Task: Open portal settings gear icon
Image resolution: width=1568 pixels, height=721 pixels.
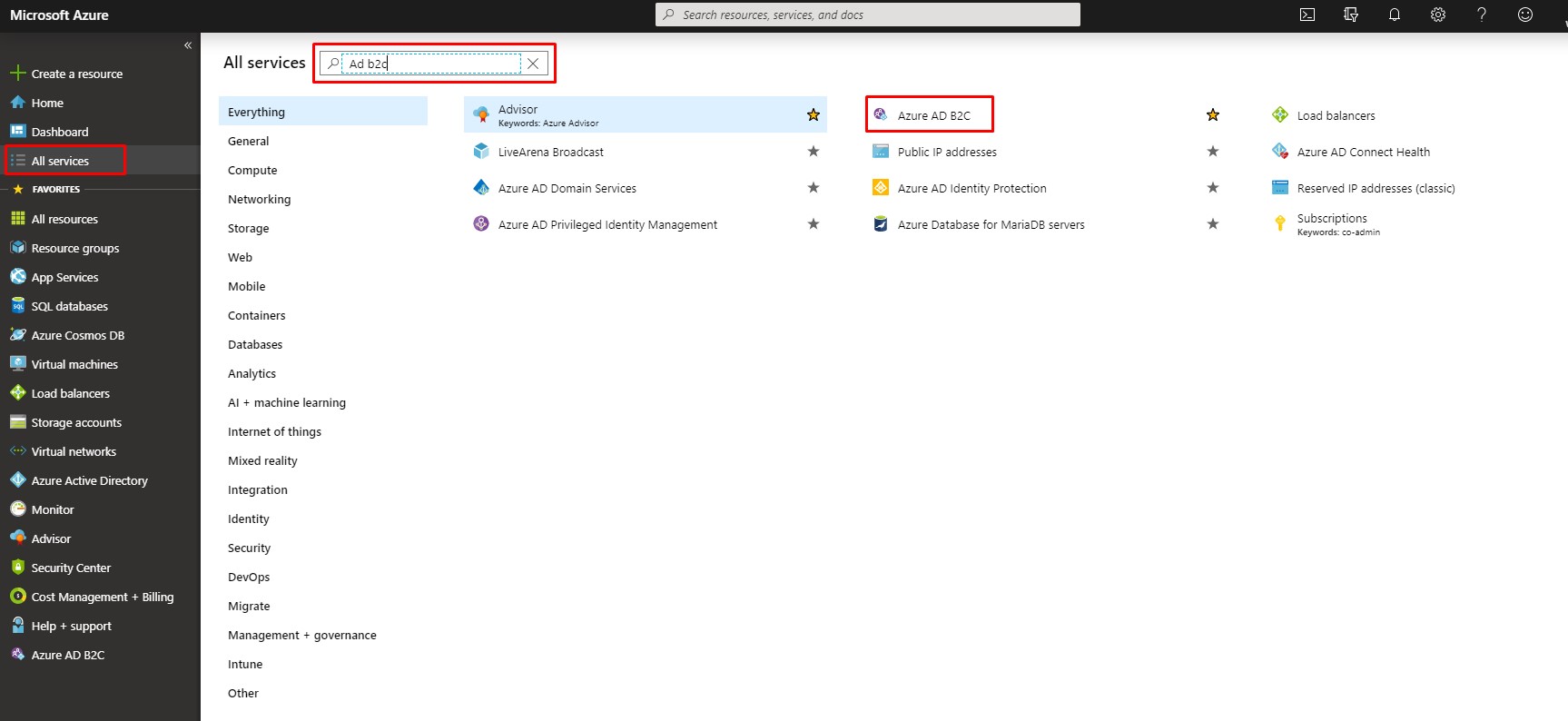Action: pyautogui.click(x=1438, y=15)
